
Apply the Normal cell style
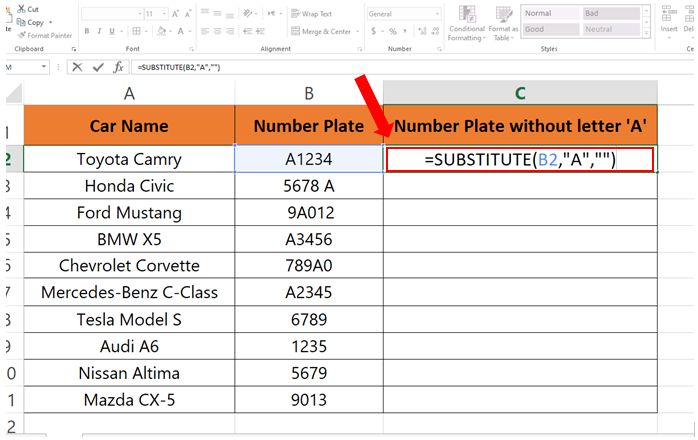pos(551,13)
